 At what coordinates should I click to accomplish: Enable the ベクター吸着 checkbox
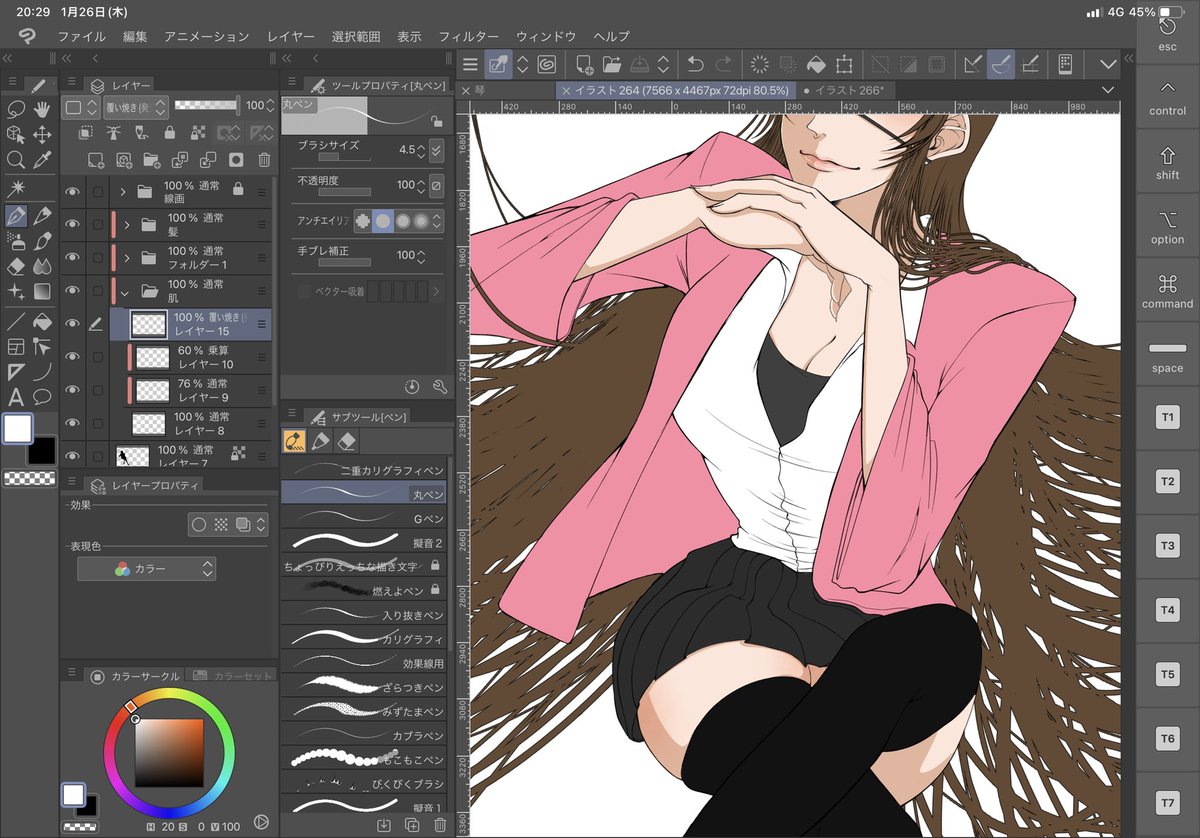304,292
